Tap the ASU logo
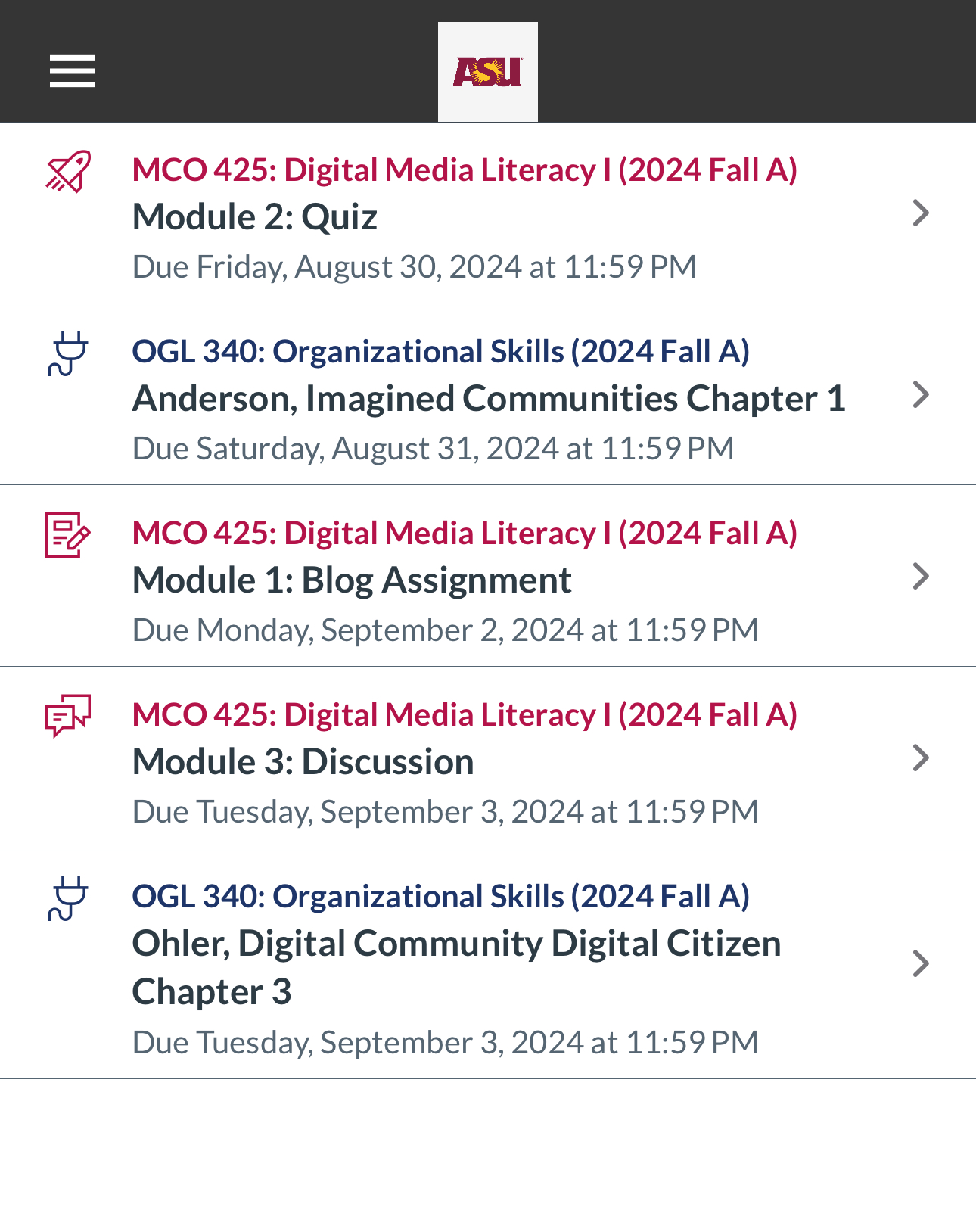Screen dimensions: 976x1232 click(x=488, y=72)
